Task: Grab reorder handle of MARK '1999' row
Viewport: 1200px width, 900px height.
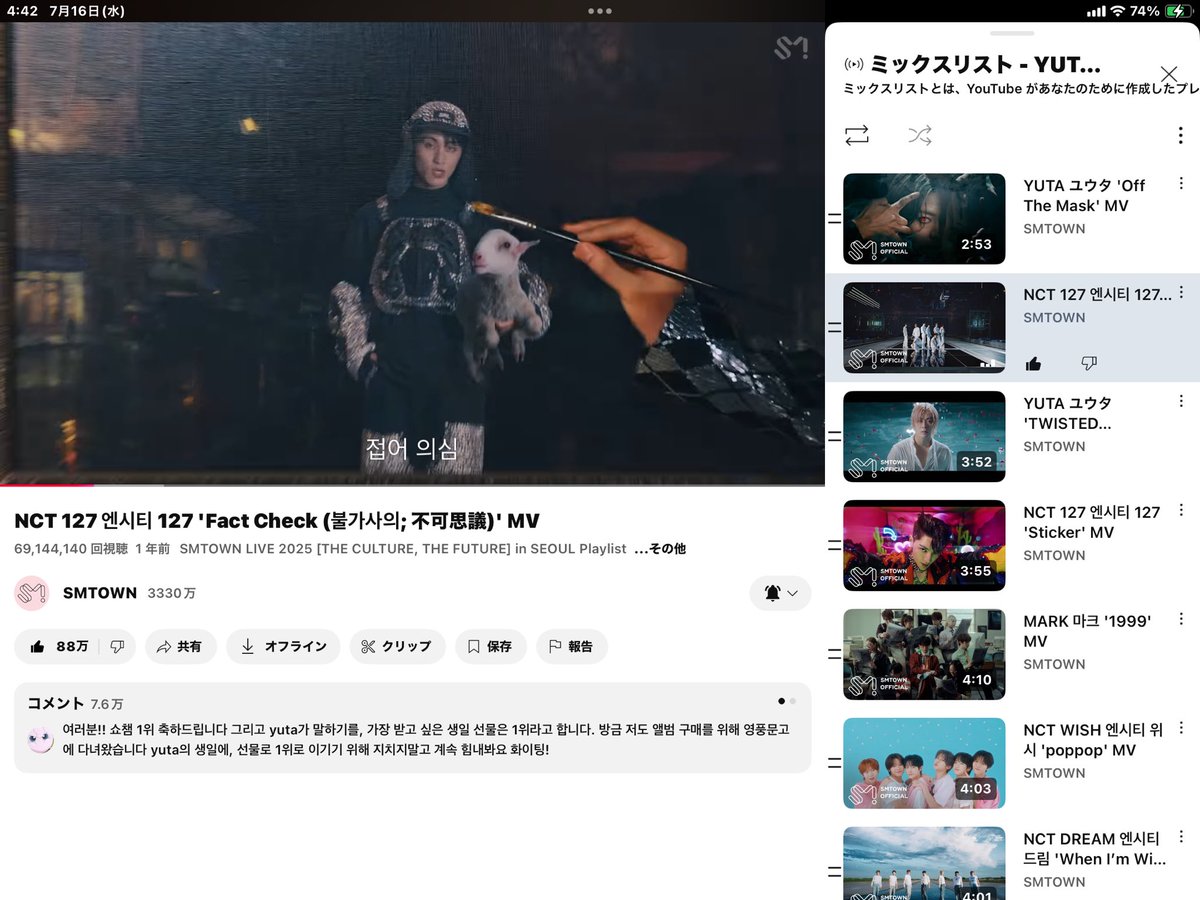Action: [x=834, y=655]
